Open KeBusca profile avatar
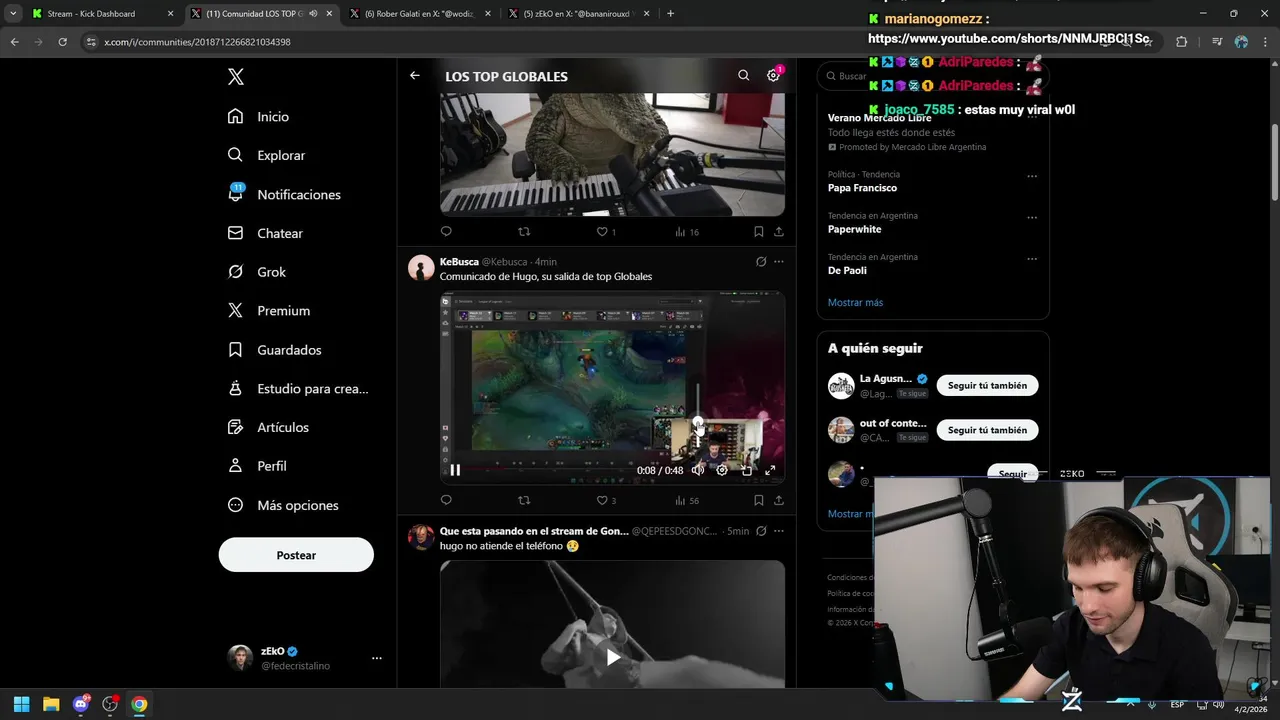1280x720 pixels. 421,267
